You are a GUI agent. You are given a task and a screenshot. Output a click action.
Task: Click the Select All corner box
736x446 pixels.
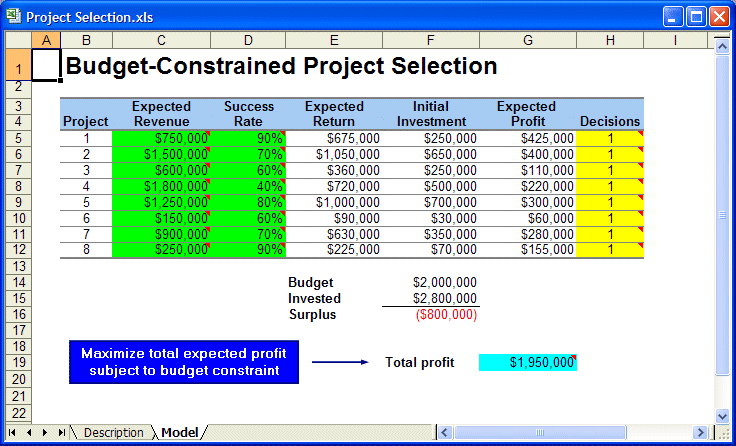tap(18, 40)
